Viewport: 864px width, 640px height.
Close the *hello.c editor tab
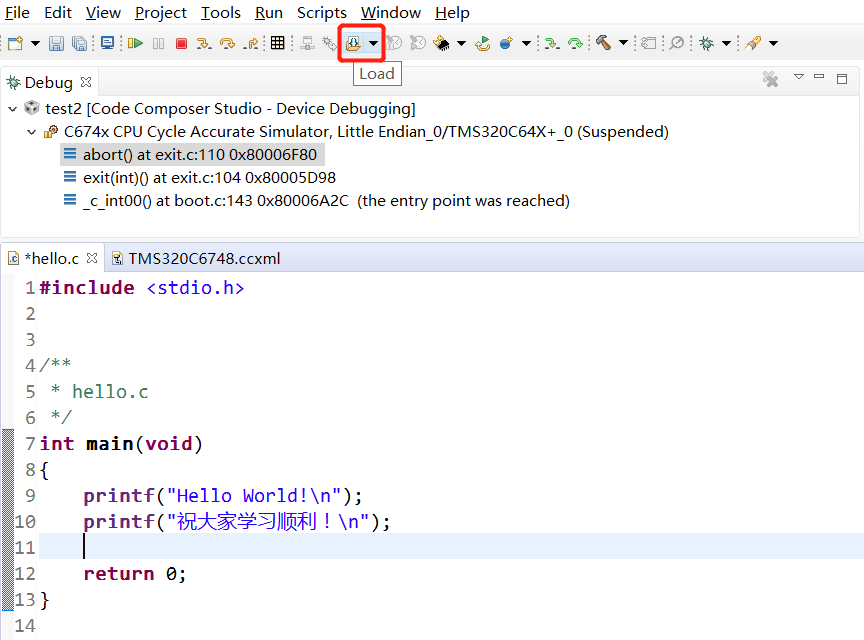(92, 258)
